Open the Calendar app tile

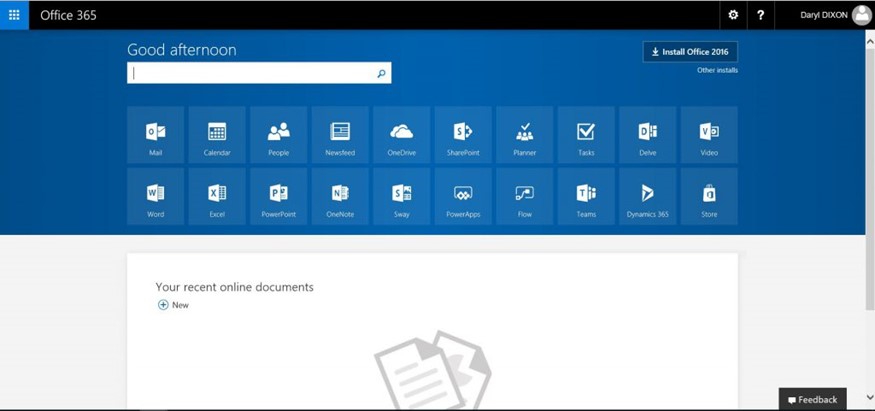(217, 134)
